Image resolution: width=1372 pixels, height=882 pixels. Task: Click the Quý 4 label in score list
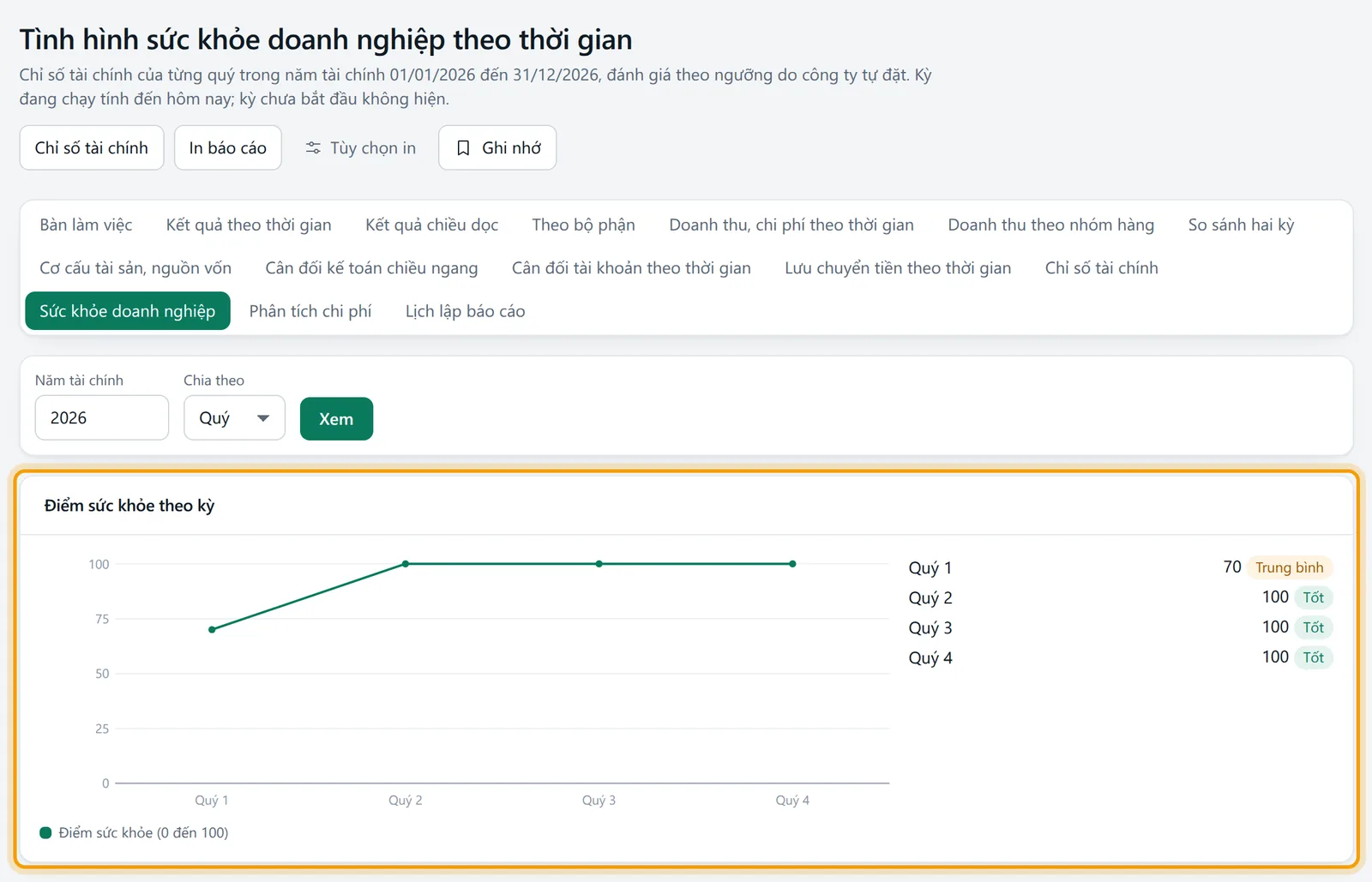[x=930, y=657]
